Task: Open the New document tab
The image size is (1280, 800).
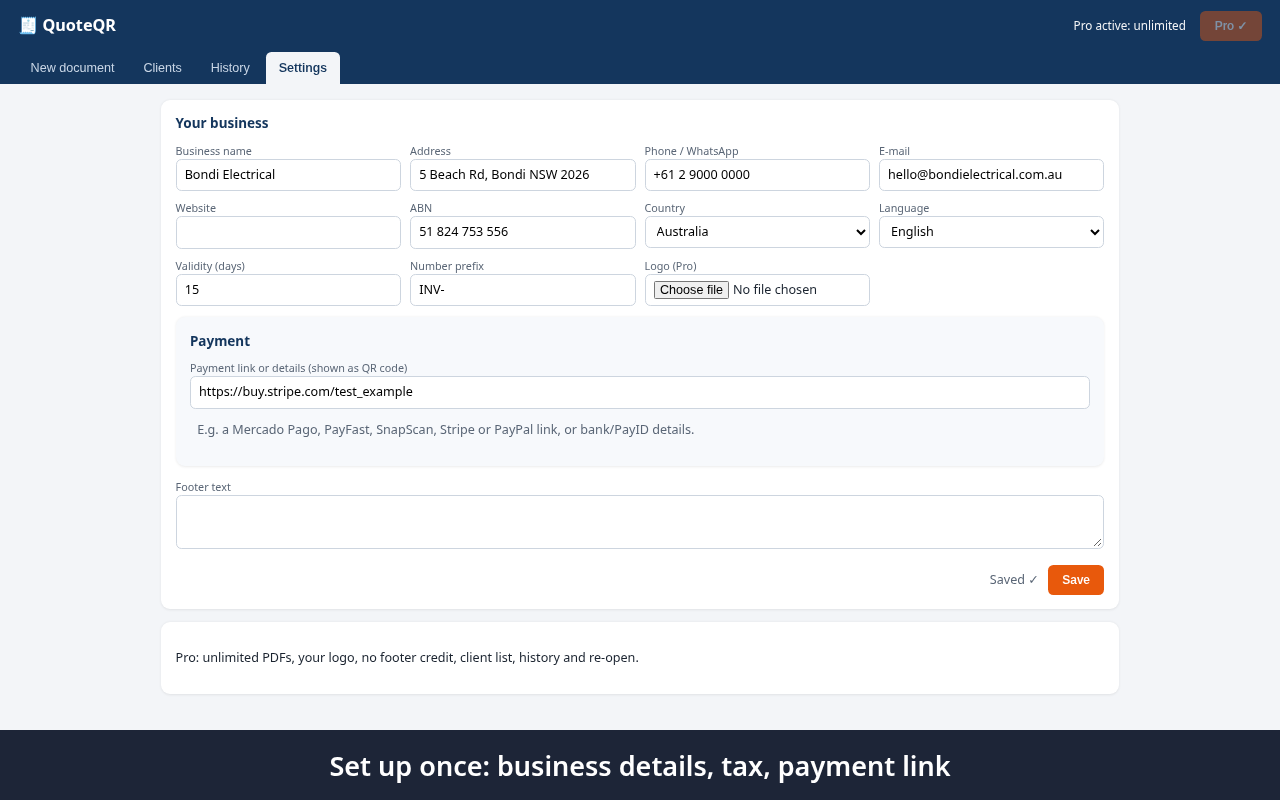Action: [72, 68]
